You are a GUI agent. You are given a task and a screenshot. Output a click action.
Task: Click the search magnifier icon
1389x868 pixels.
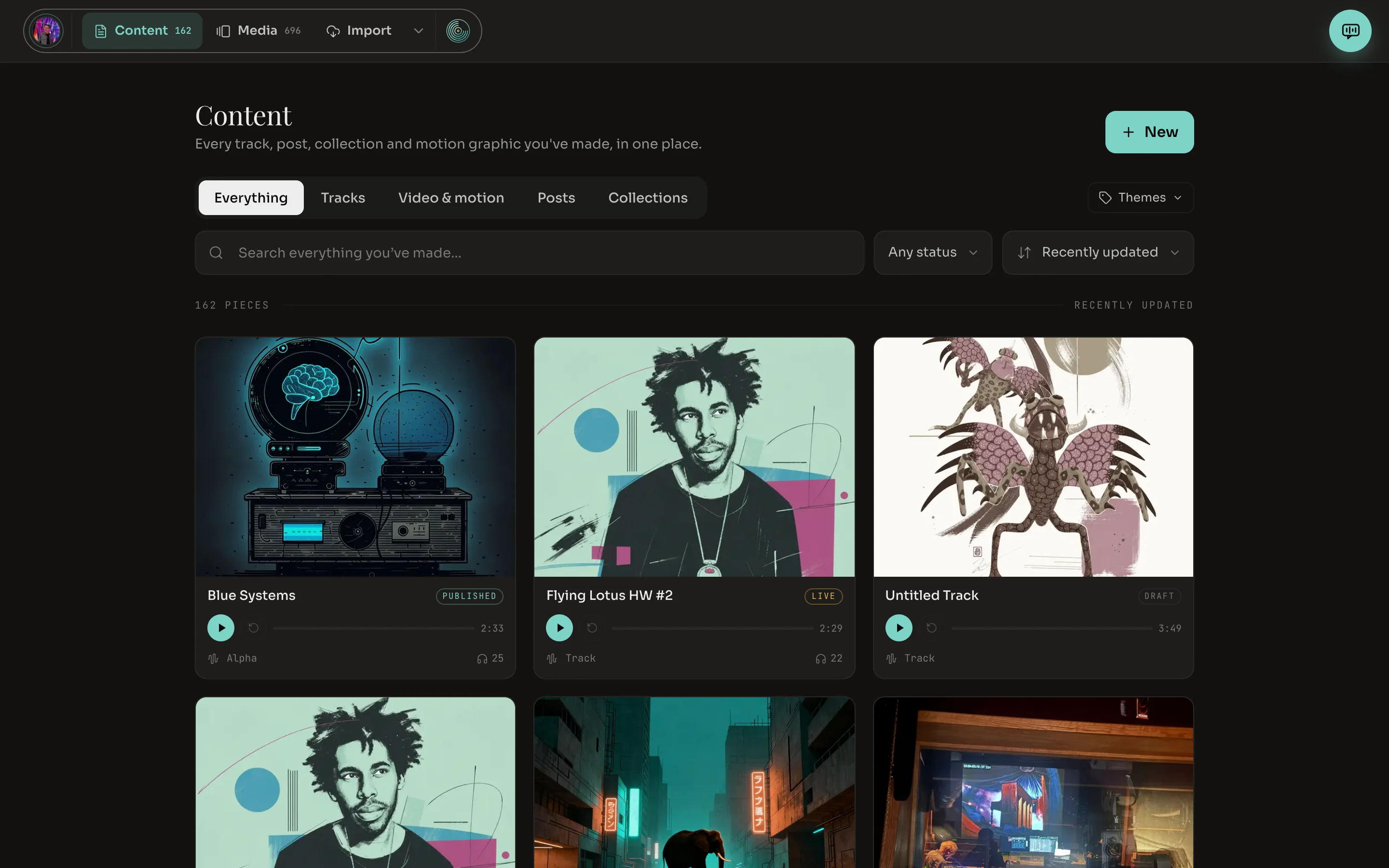click(x=216, y=253)
